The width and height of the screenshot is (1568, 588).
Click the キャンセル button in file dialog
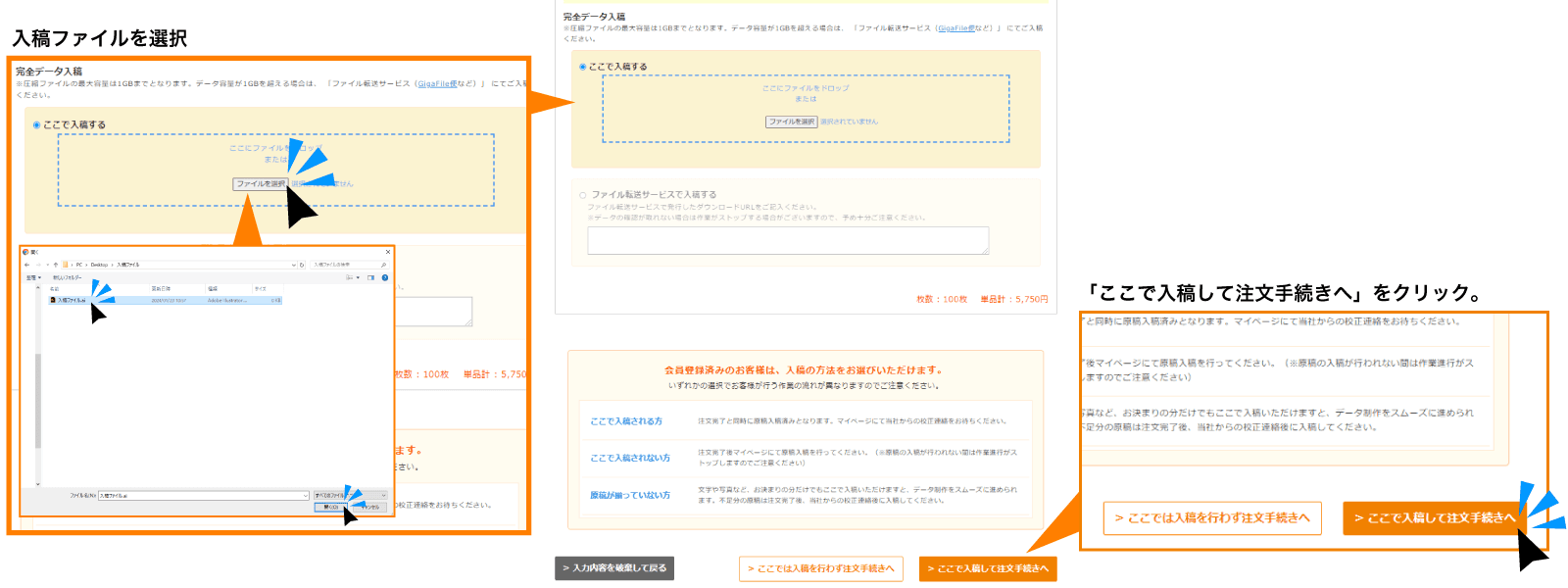click(x=369, y=507)
